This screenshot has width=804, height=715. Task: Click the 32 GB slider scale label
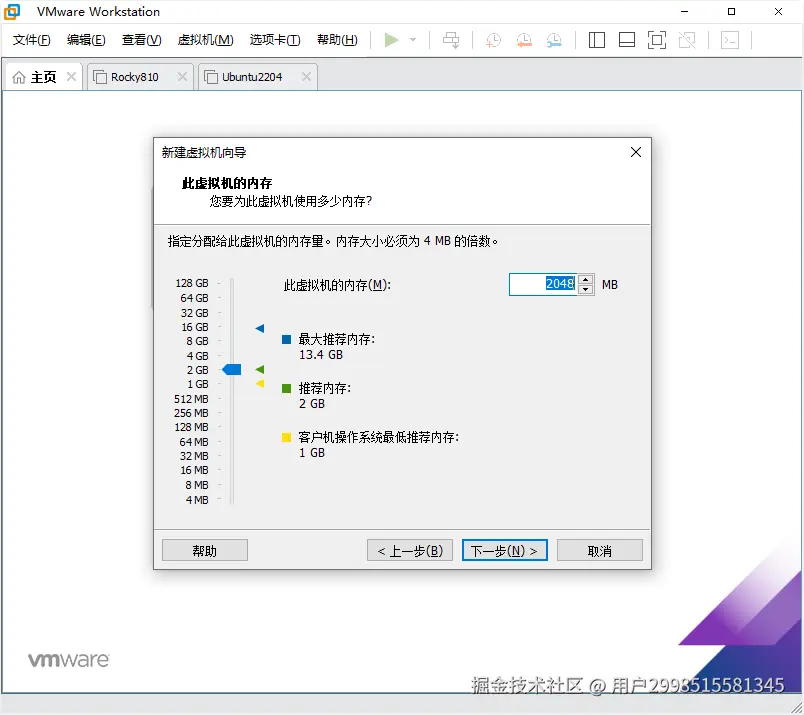click(194, 313)
